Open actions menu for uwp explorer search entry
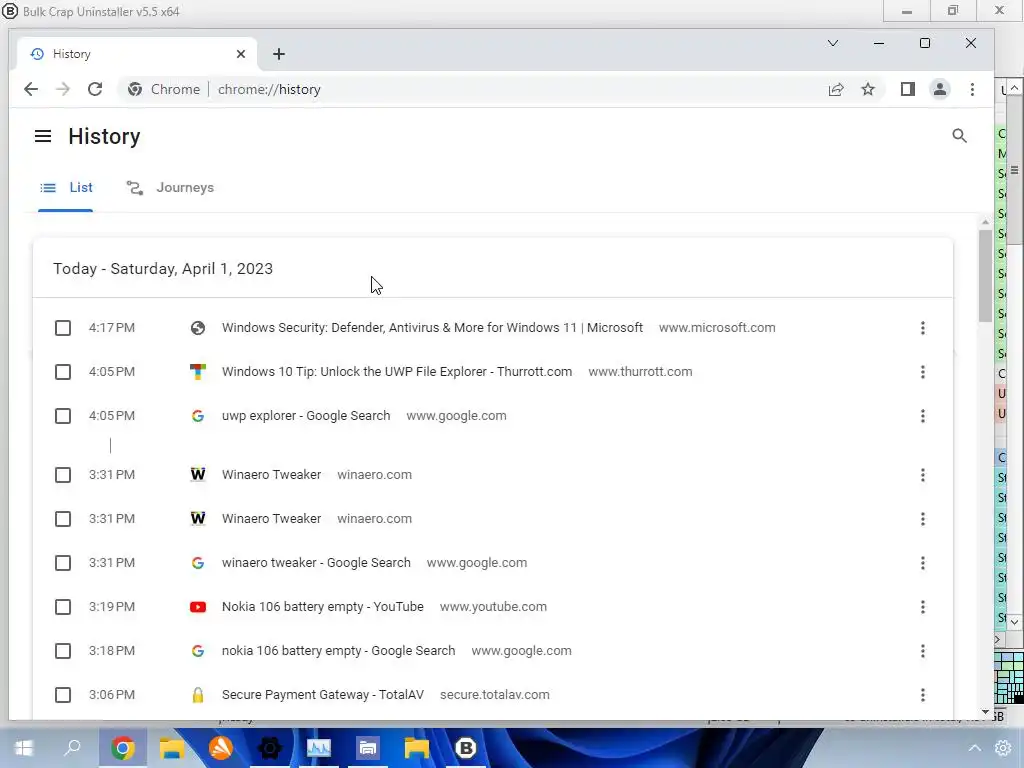Image resolution: width=1024 pixels, height=768 pixels. coord(923,416)
